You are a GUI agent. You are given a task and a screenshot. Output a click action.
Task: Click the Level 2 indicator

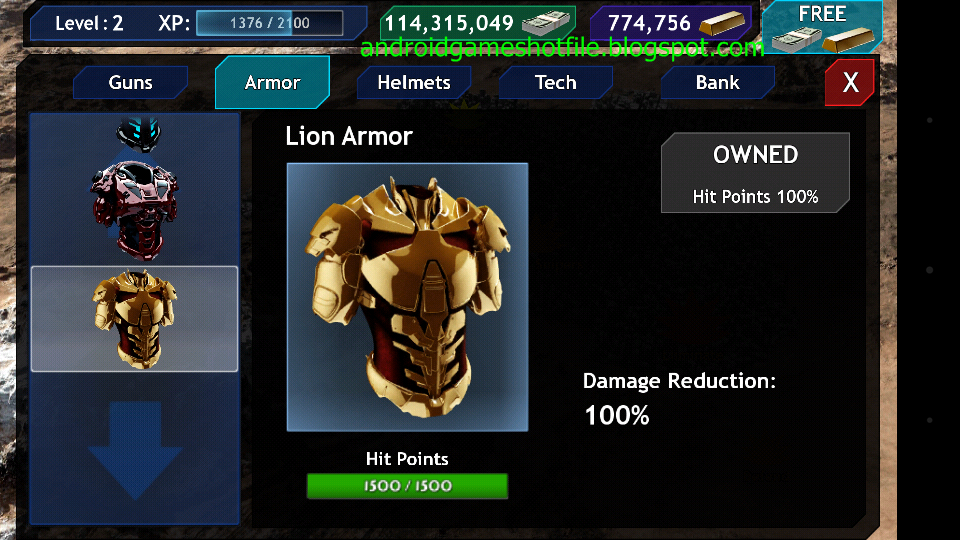pos(89,23)
